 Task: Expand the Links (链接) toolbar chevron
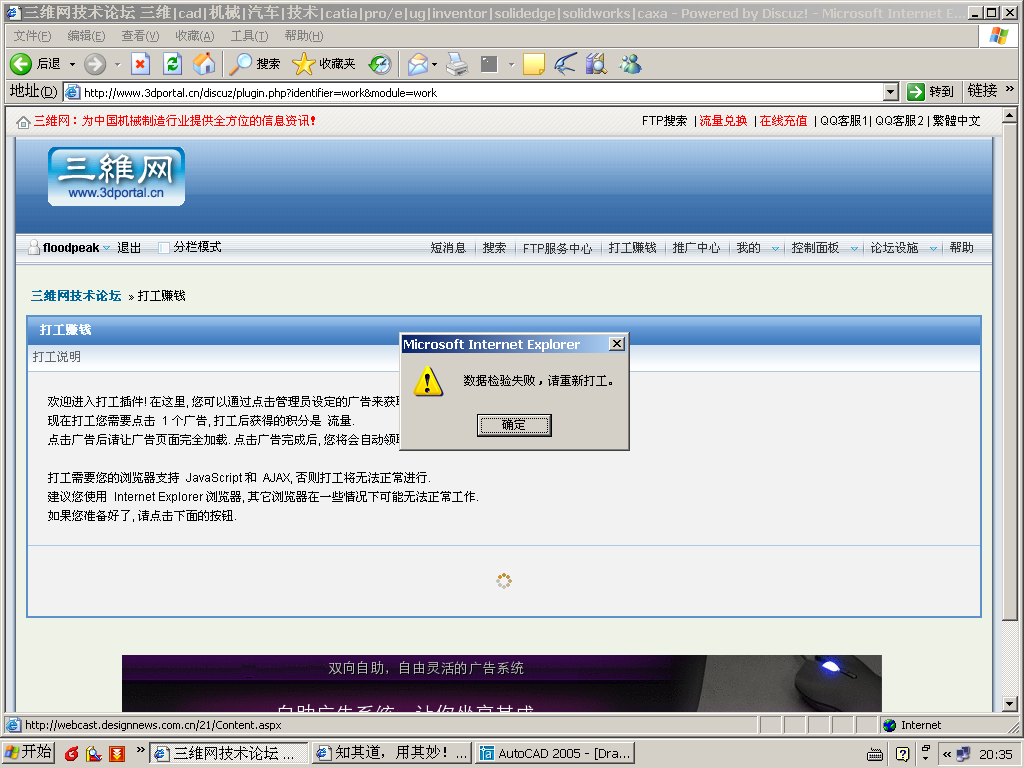click(x=1010, y=89)
